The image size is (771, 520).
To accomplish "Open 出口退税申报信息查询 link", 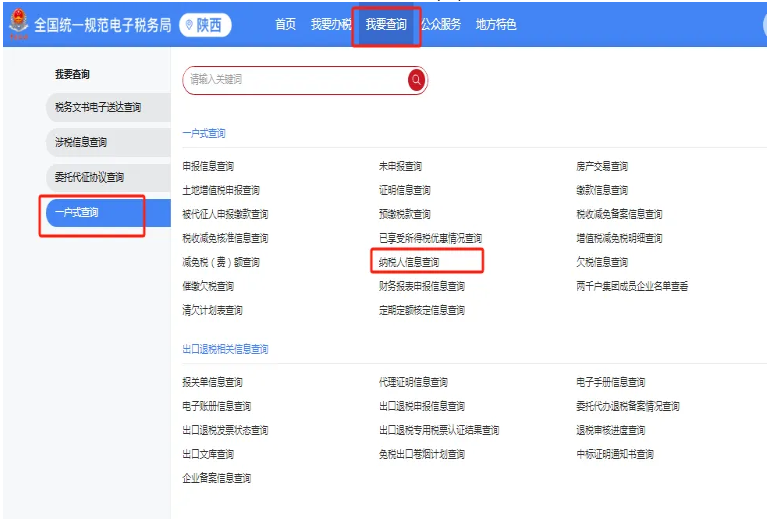I will tap(421, 406).
